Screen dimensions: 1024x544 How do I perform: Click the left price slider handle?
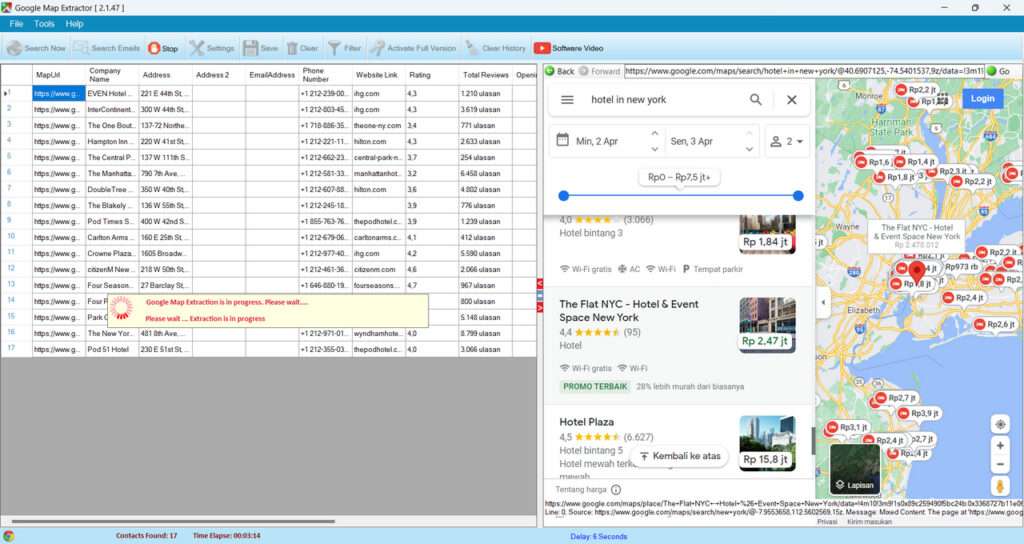[x=564, y=195]
